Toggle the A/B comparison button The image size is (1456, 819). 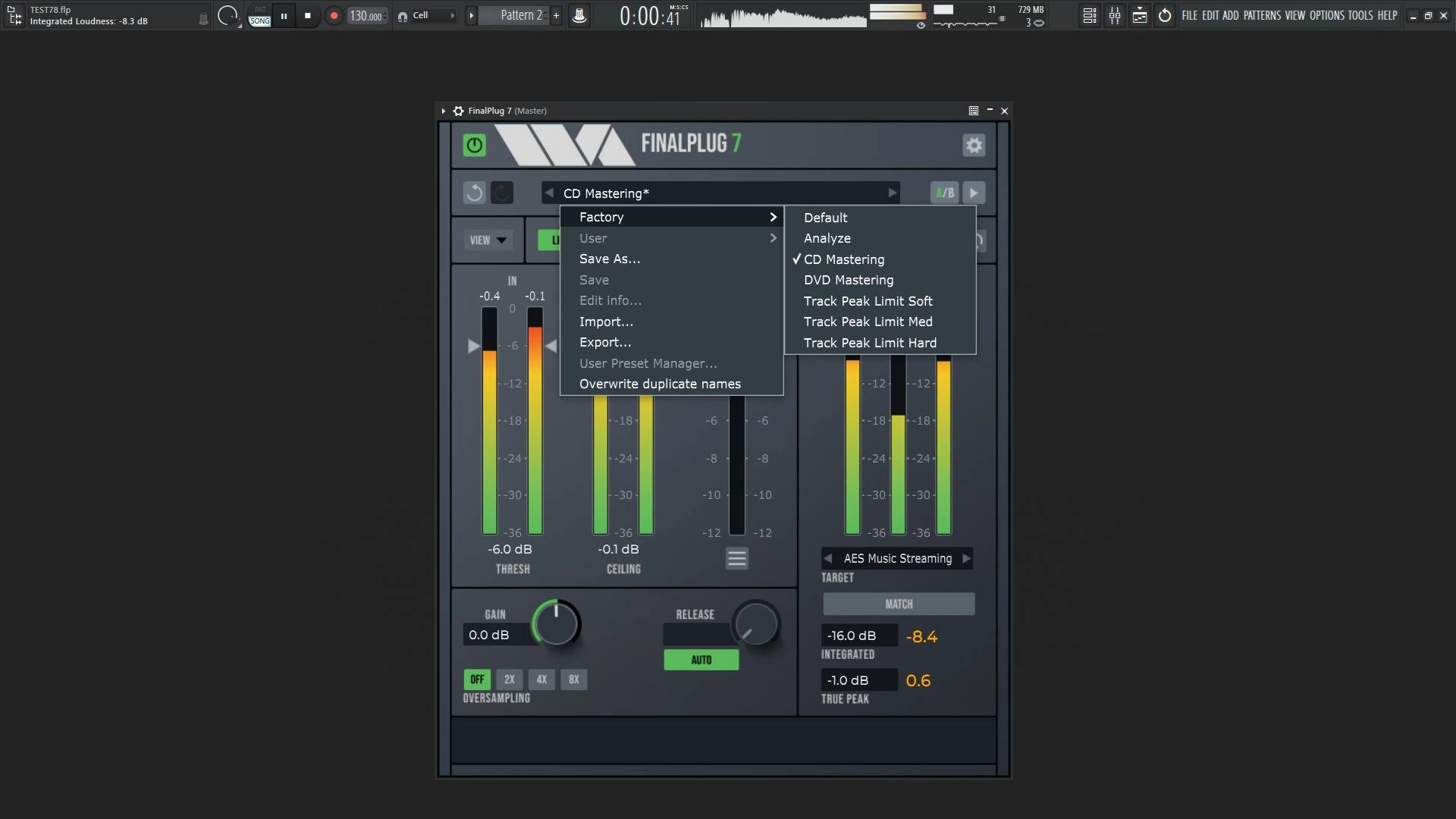pos(945,193)
